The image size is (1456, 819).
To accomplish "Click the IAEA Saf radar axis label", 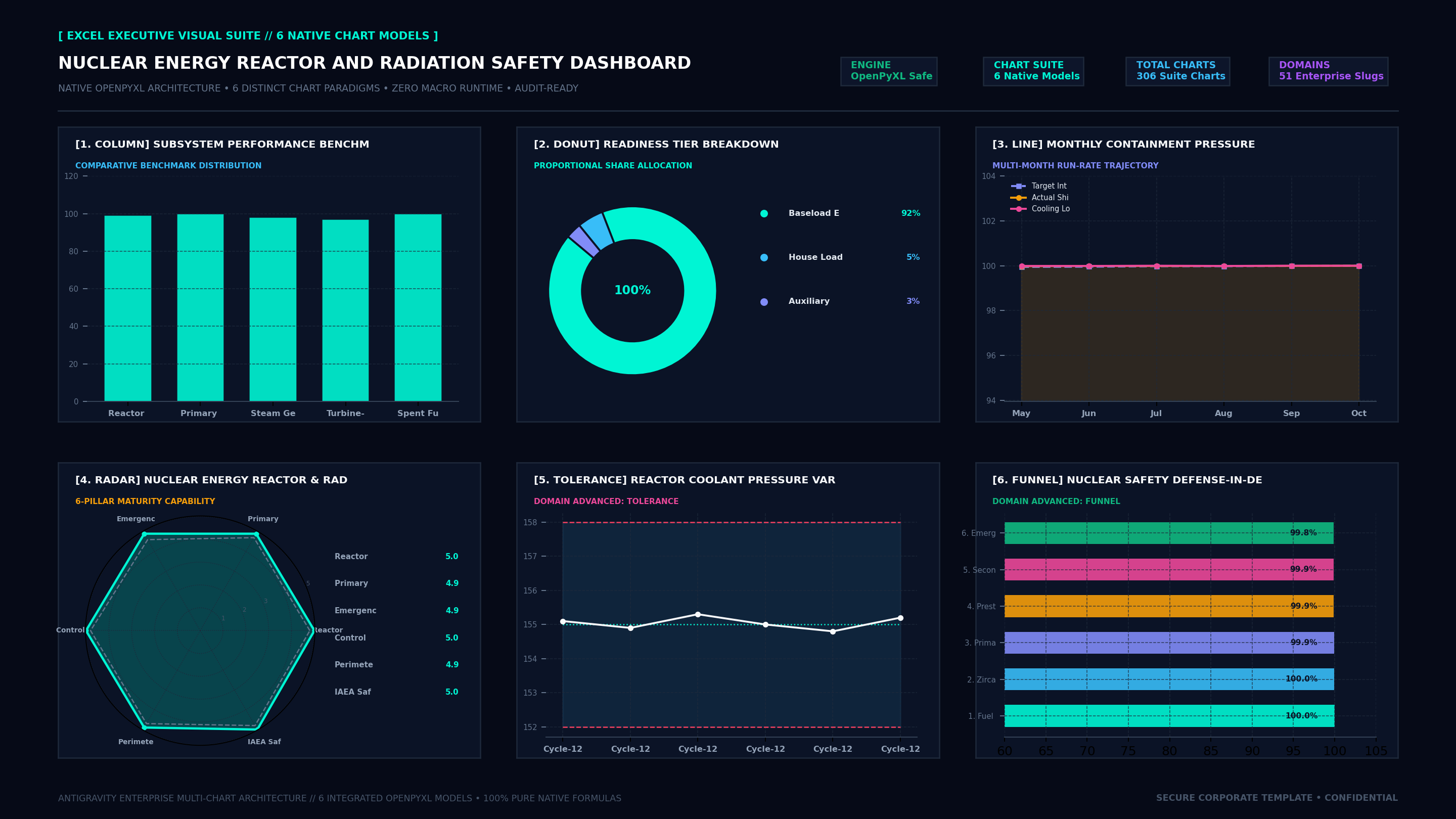I will click(264, 742).
